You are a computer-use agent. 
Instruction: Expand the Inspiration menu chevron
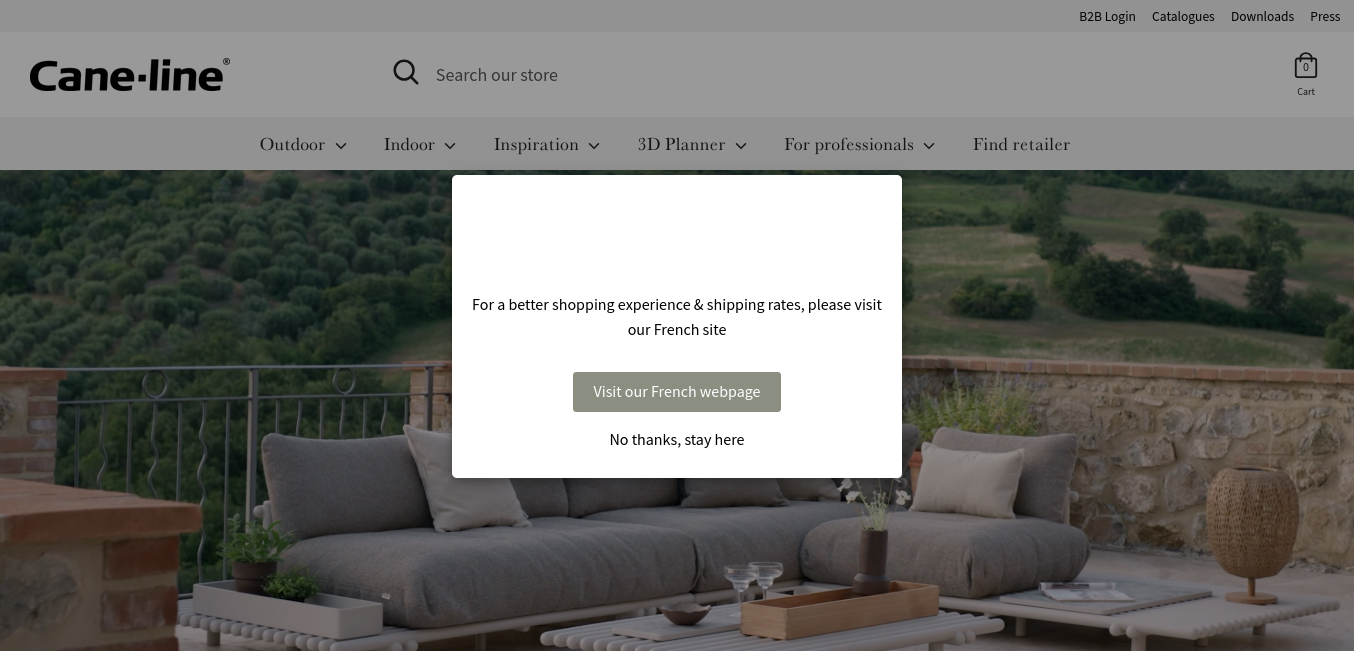594,146
